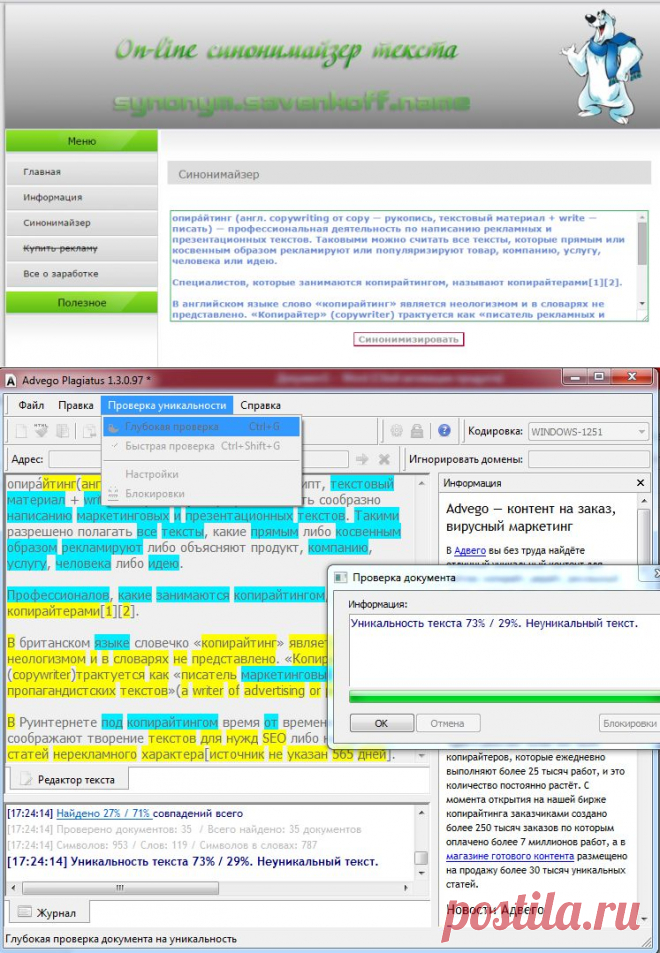The width and height of the screenshot is (660, 953).
Task: Click the journal vertical scrollbar thumb
Action: pos(421,857)
